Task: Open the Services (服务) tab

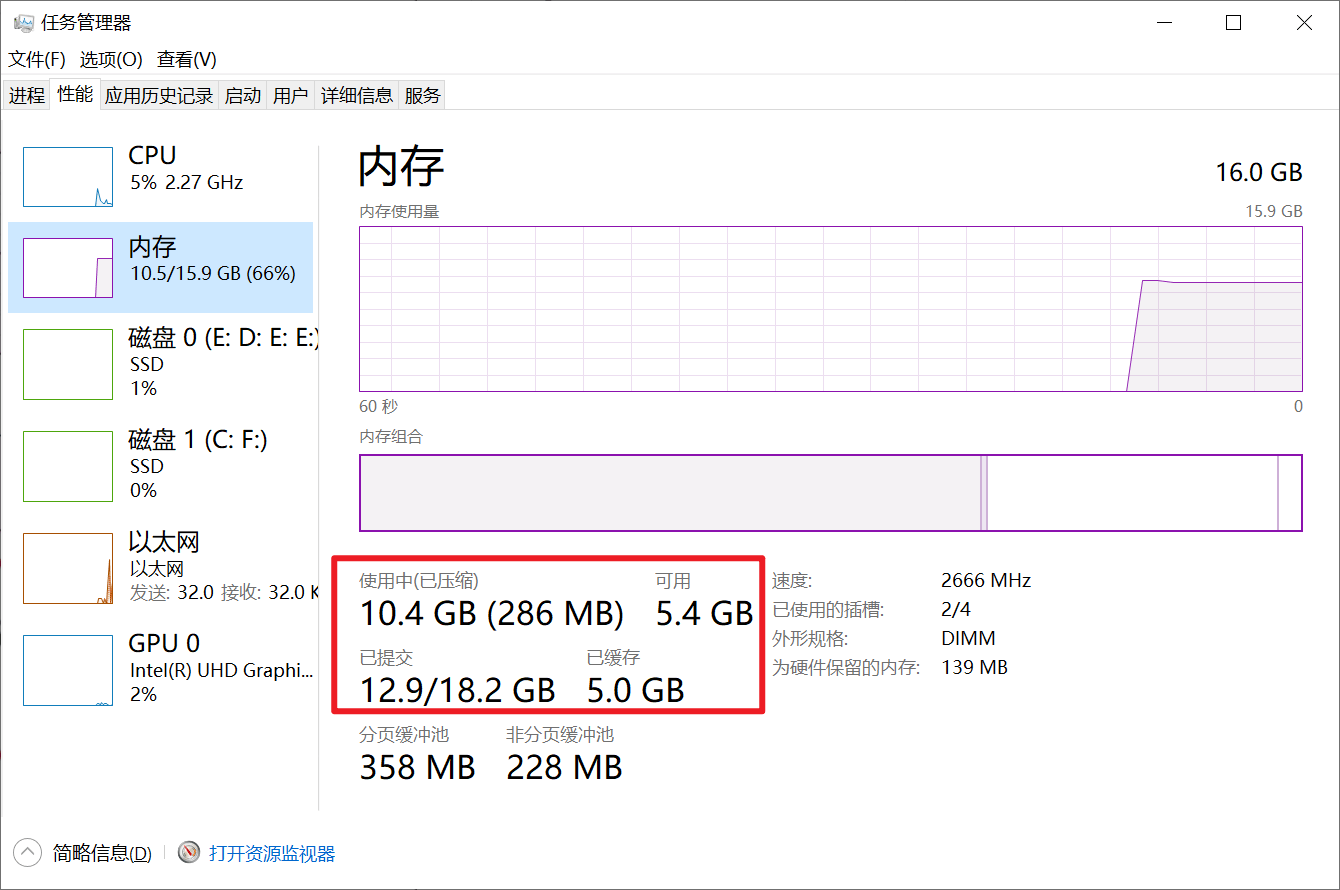Action: click(422, 95)
